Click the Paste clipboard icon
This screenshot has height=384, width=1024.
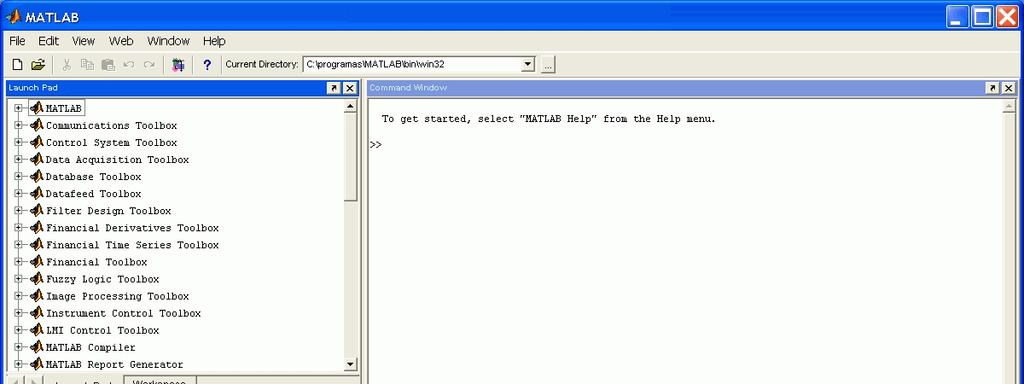coord(108,65)
